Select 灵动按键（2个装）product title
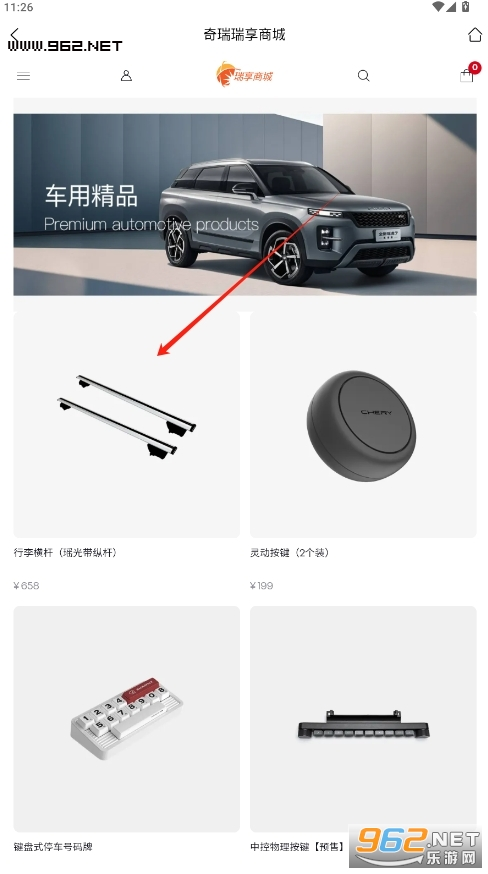 pyautogui.click(x=291, y=552)
